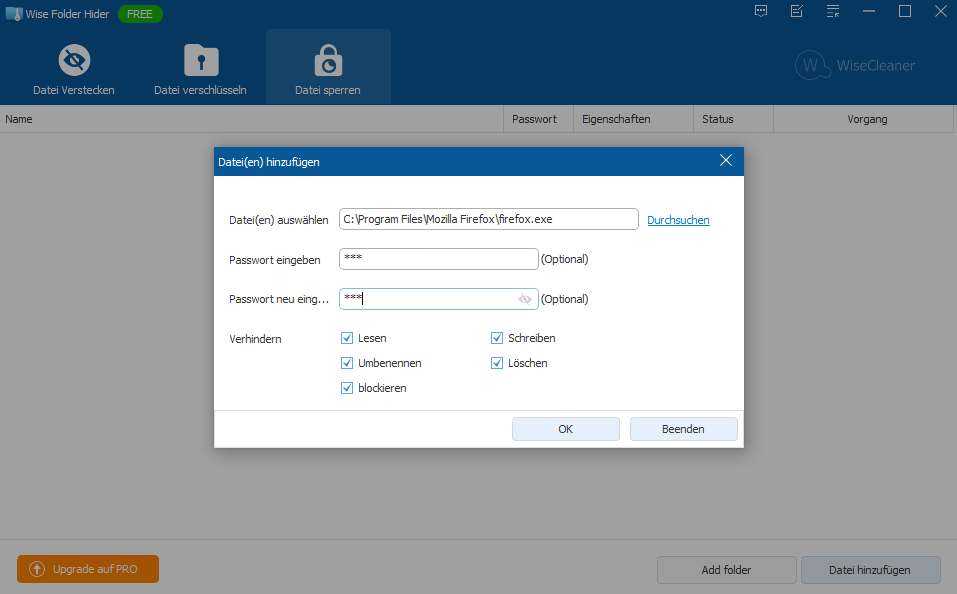957x594 pixels.
Task: Toggle the blockieren checkbox
Action: point(347,388)
